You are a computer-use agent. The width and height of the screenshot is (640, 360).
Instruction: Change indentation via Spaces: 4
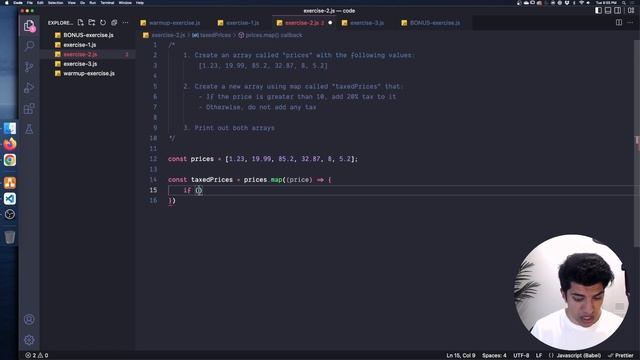click(x=494, y=356)
